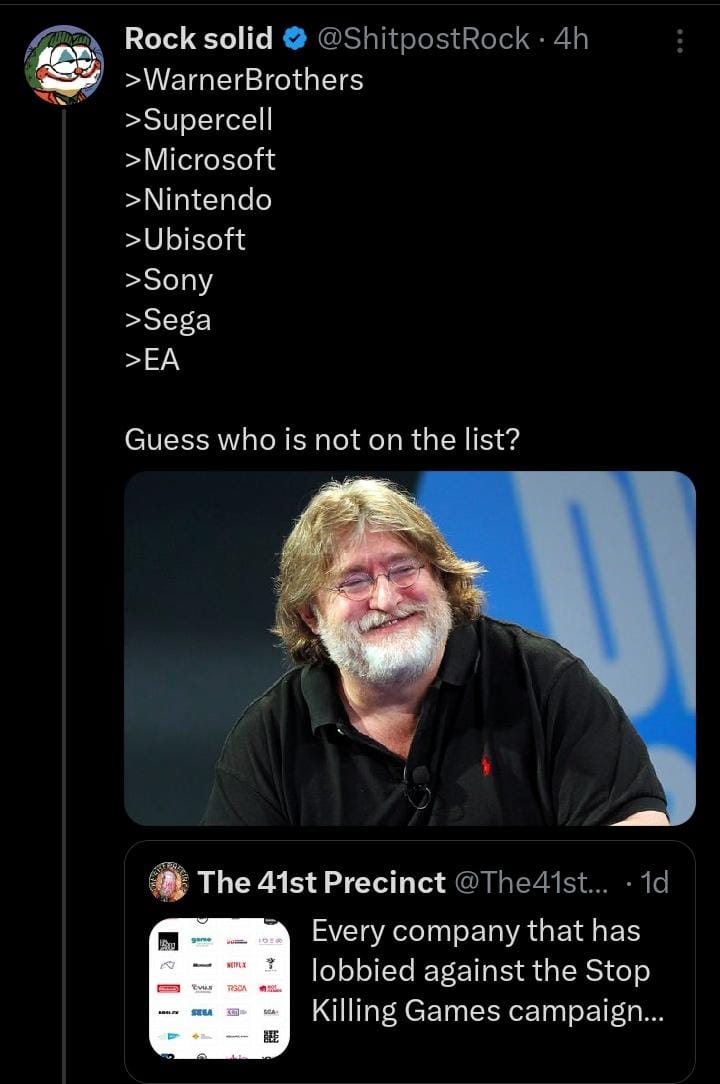Click the 1d timestamp on the quoted tweet
The image size is (720, 1084).
coord(653,882)
